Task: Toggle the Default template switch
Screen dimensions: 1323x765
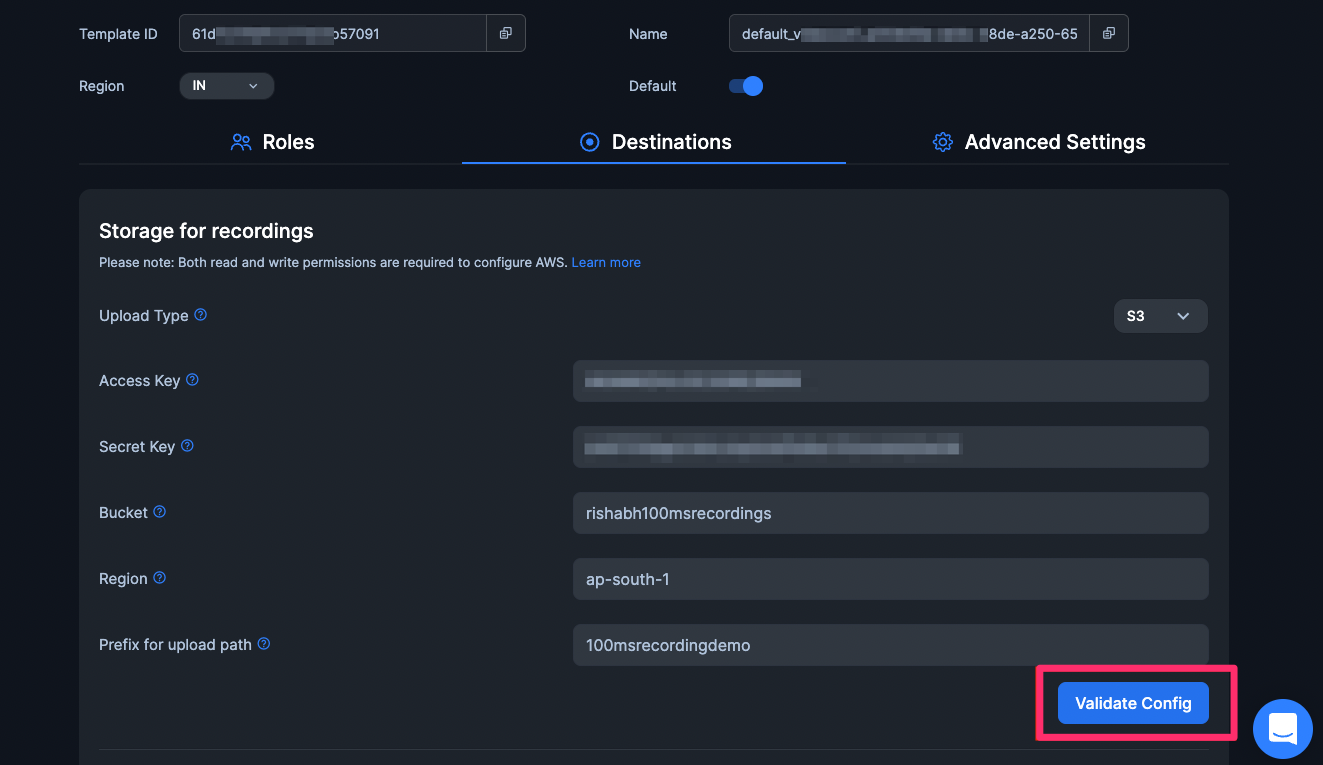Action: click(746, 86)
